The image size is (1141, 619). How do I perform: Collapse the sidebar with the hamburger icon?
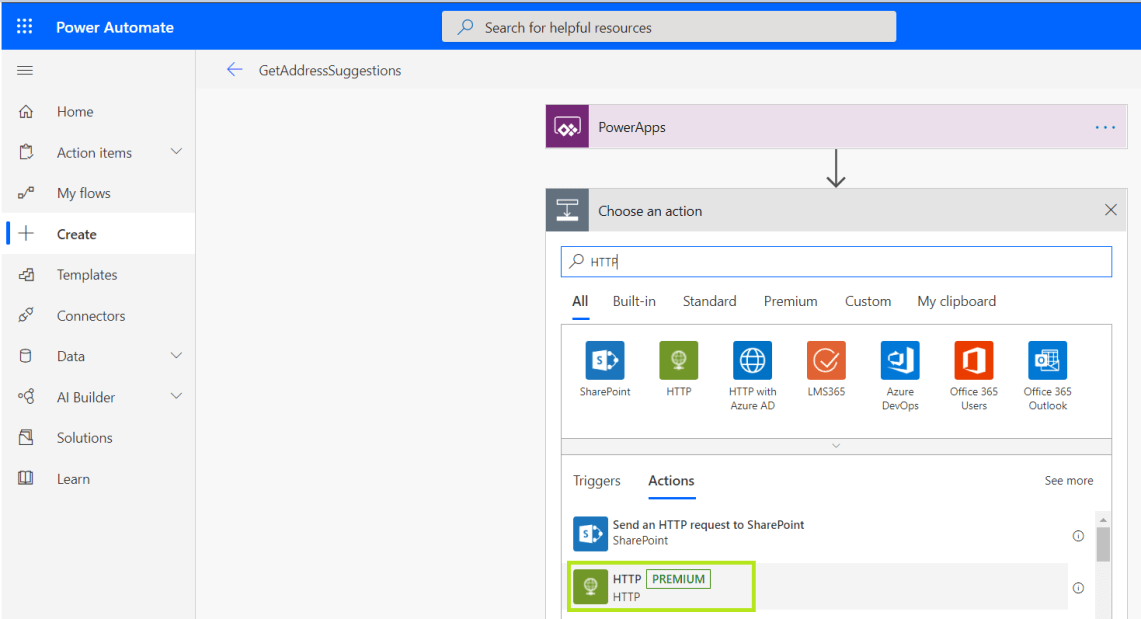click(x=24, y=70)
